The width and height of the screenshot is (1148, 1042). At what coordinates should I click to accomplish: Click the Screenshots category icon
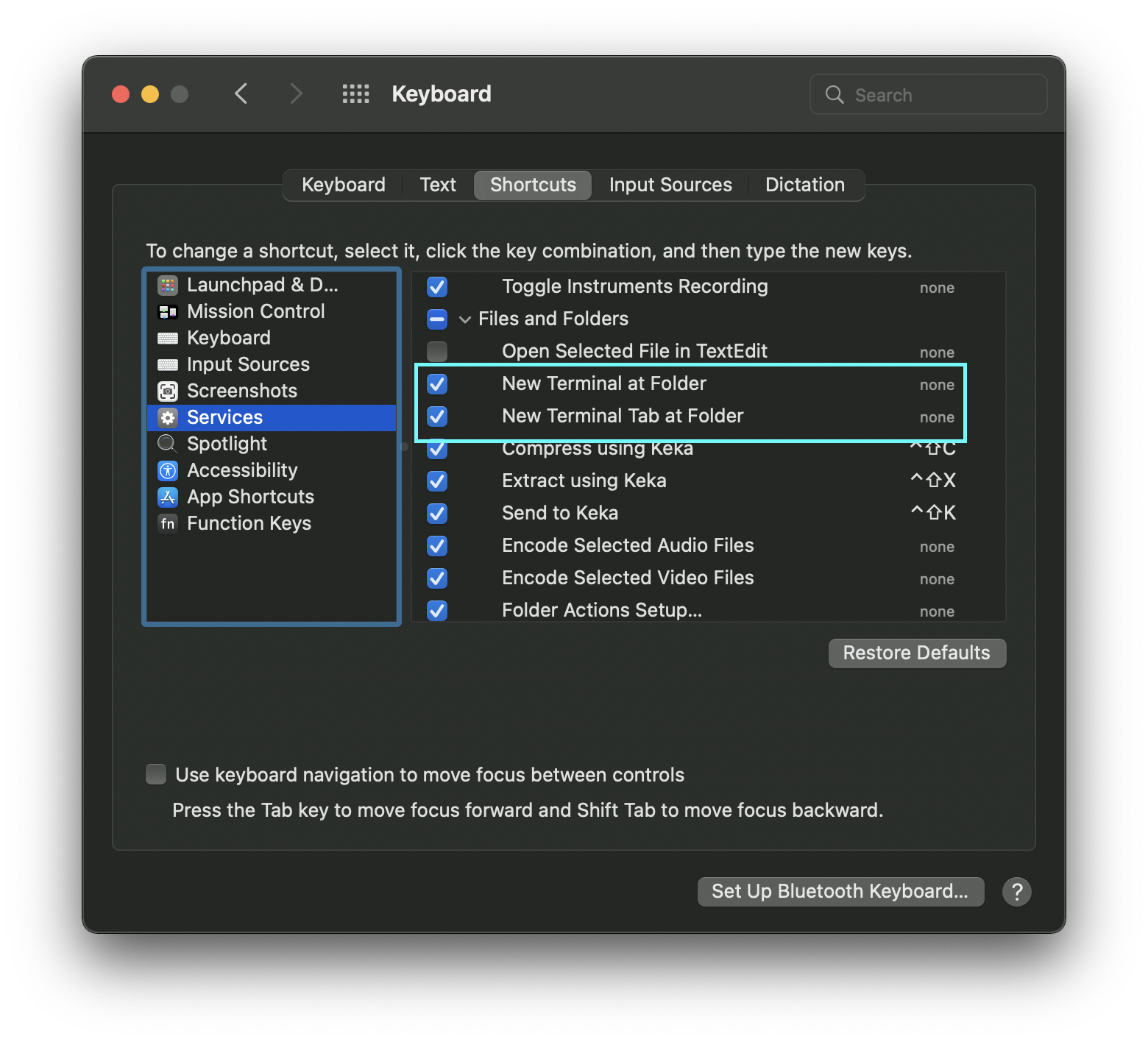tap(168, 391)
